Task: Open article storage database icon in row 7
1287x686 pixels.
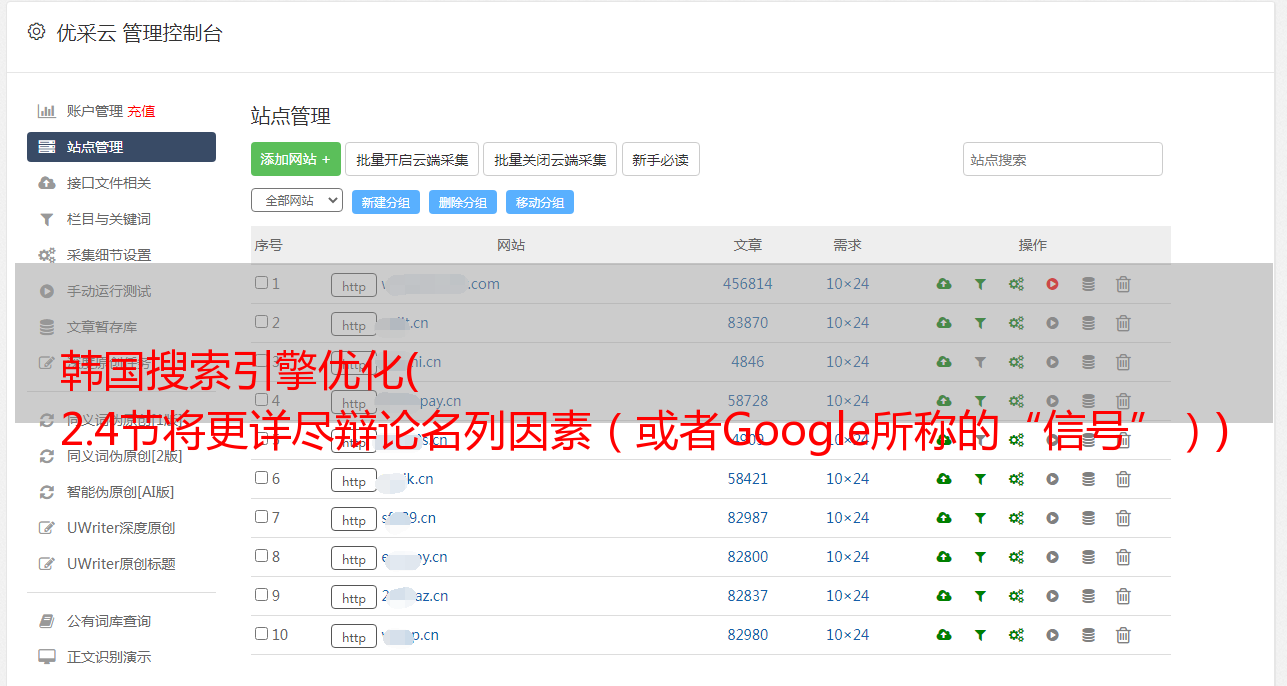Action: point(1088,518)
